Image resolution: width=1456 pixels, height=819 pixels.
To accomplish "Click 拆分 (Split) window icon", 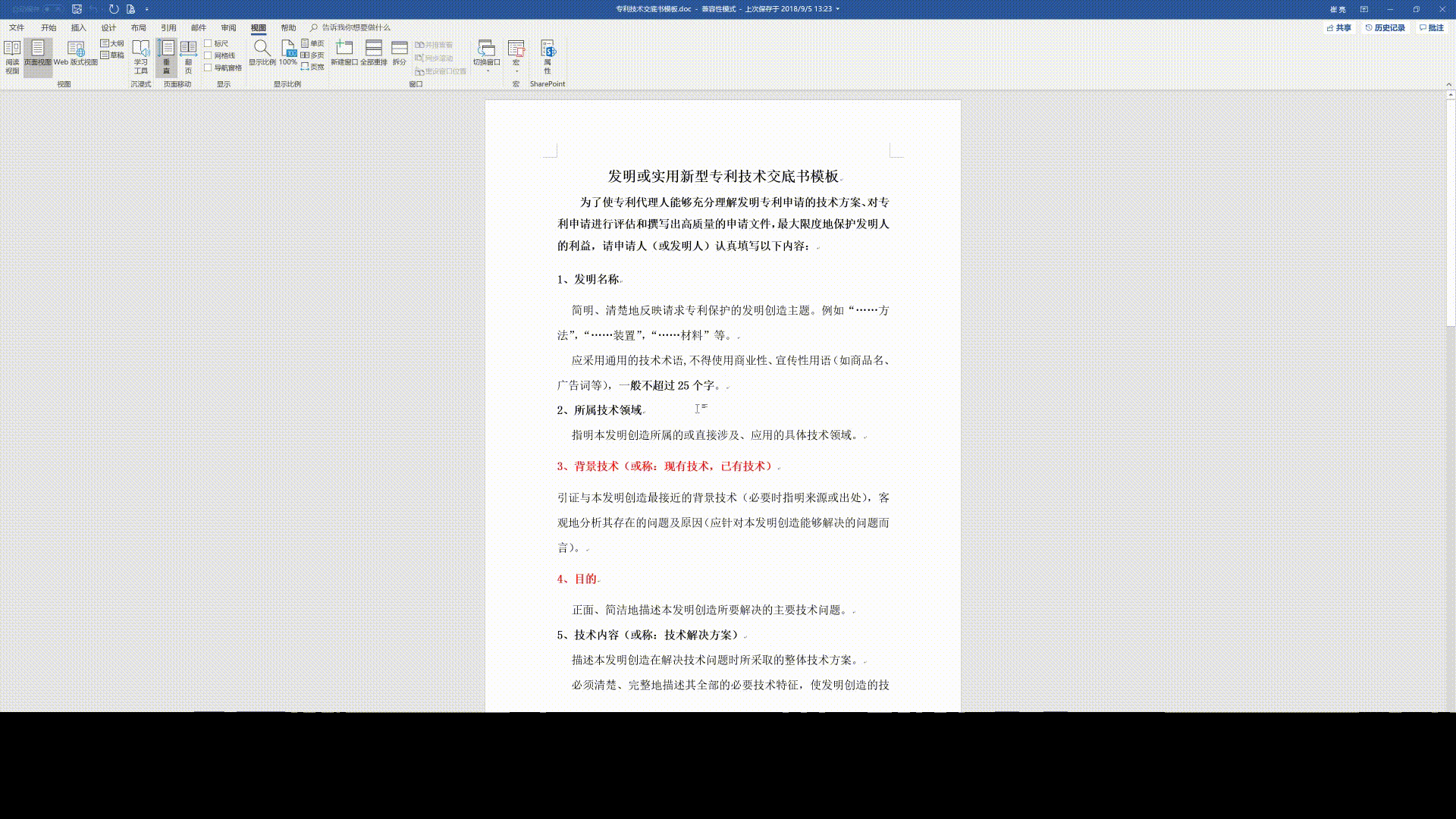I will (x=400, y=53).
